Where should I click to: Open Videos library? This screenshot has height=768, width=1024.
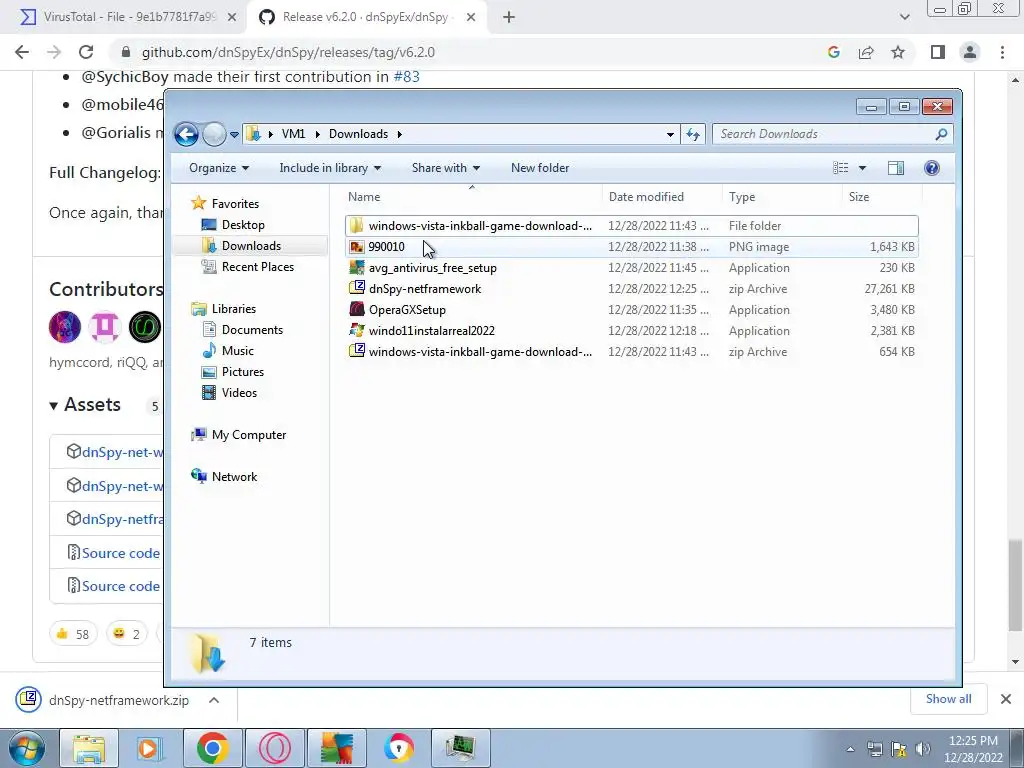239,392
